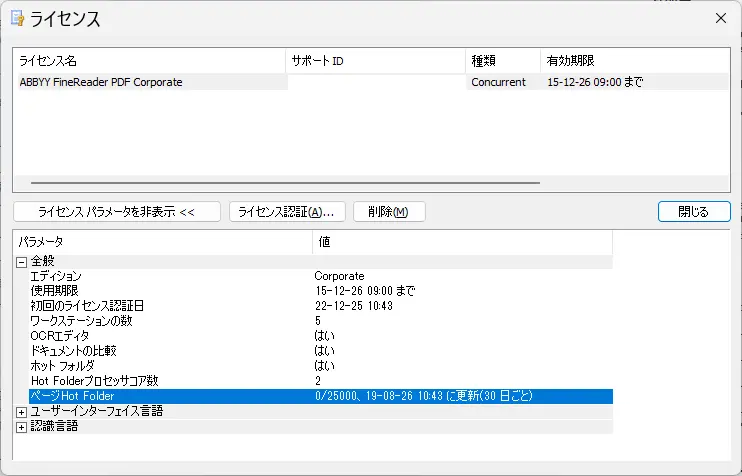The image size is (742, 476).
Task: Expand the 認識言語 group
Action: tap(21, 427)
